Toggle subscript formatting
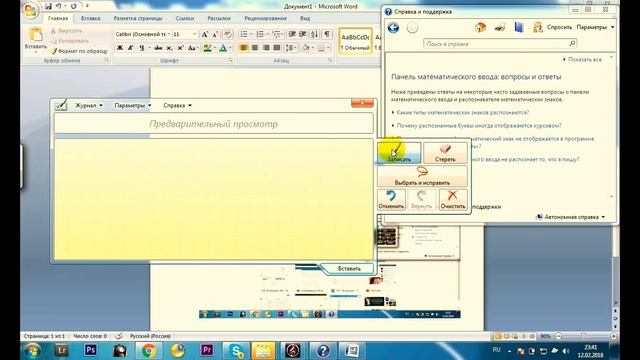 169,48
